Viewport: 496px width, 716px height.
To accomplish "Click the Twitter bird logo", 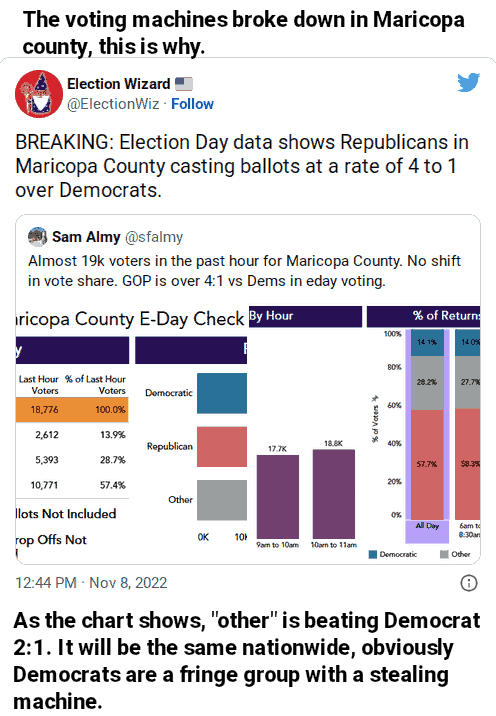I will 469,82.
